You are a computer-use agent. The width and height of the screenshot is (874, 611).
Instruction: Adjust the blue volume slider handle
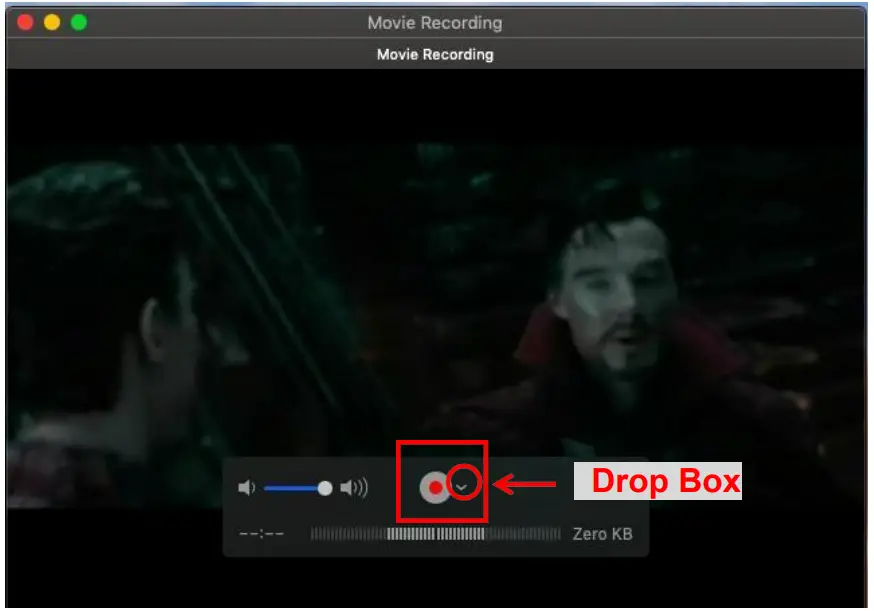325,488
